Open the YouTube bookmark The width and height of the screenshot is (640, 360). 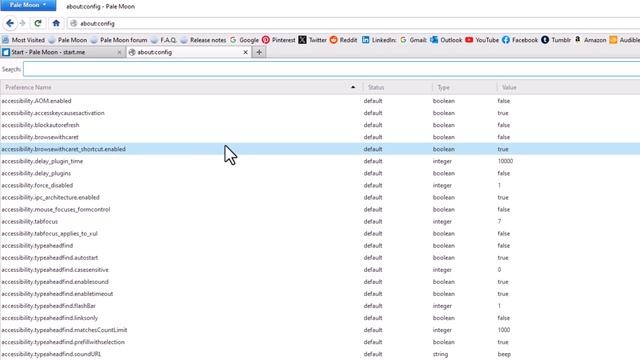point(482,40)
